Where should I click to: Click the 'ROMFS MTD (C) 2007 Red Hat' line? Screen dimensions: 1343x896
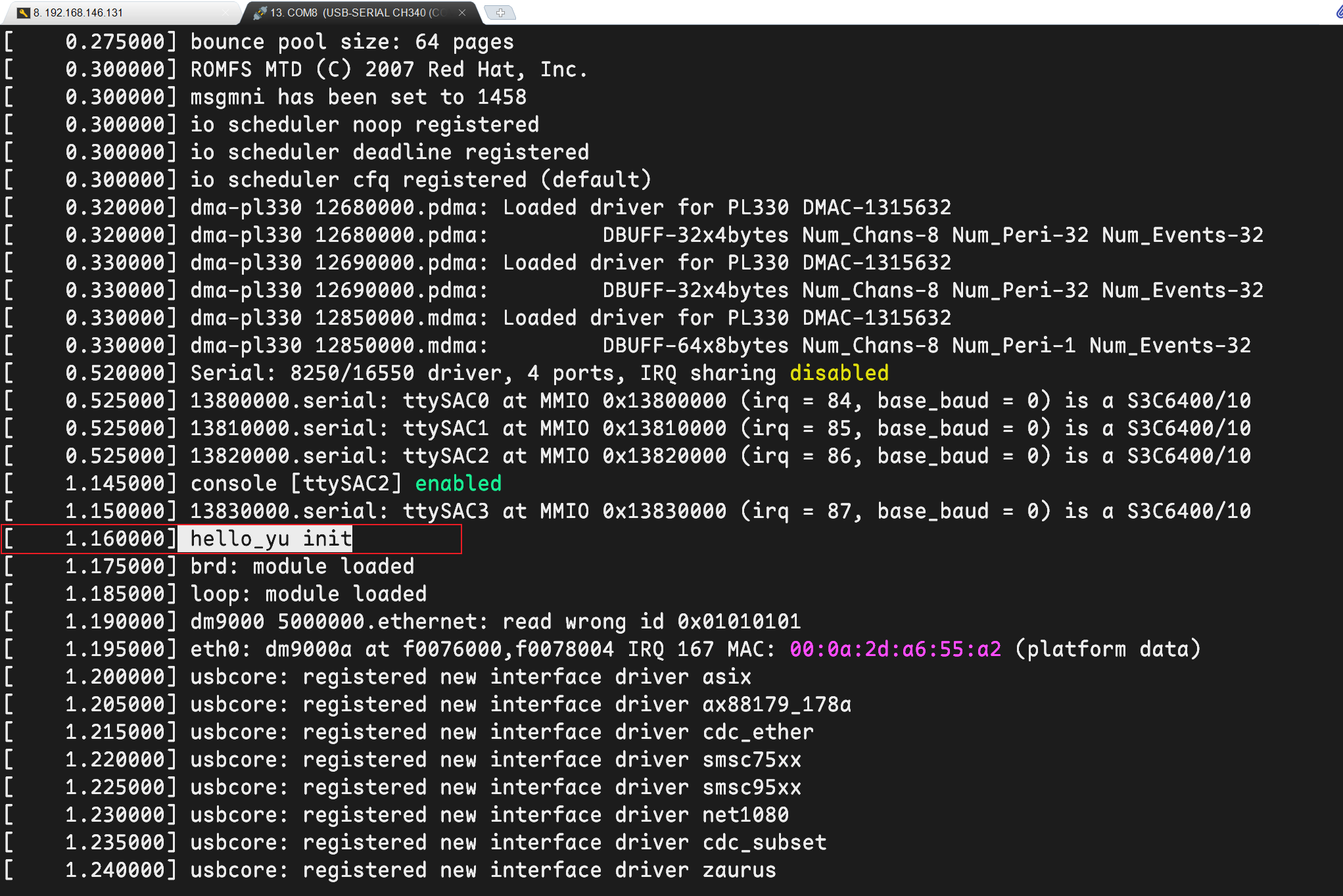389,69
